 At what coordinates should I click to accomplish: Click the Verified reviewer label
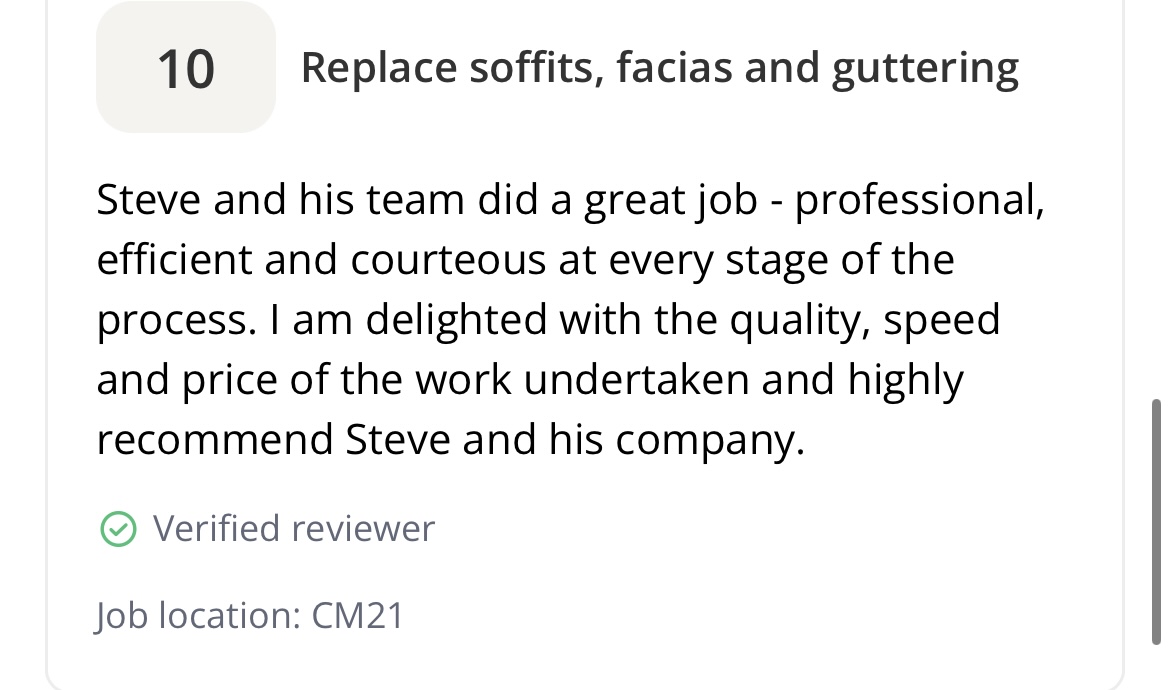click(293, 528)
